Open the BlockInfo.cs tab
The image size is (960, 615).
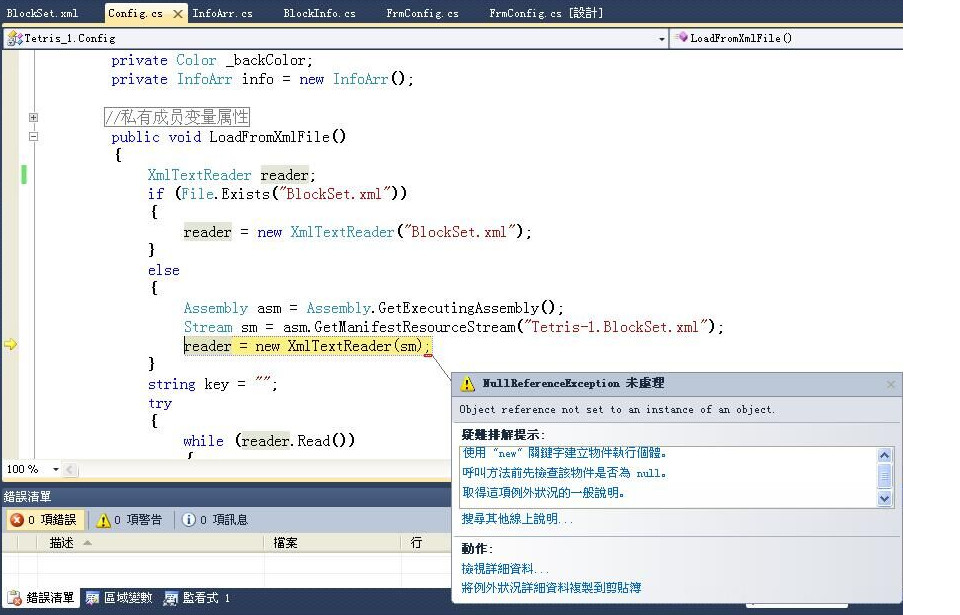click(x=319, y=13)
